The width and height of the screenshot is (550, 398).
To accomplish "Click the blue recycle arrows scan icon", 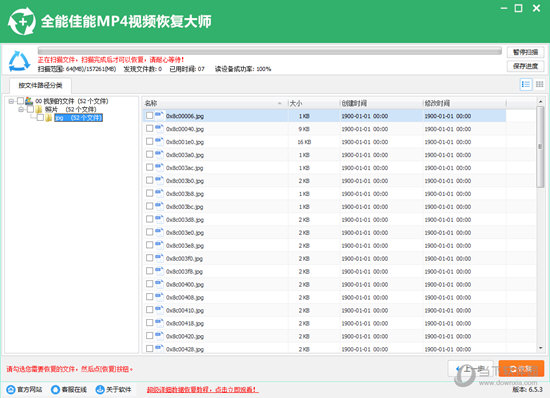I will [19, 61].
